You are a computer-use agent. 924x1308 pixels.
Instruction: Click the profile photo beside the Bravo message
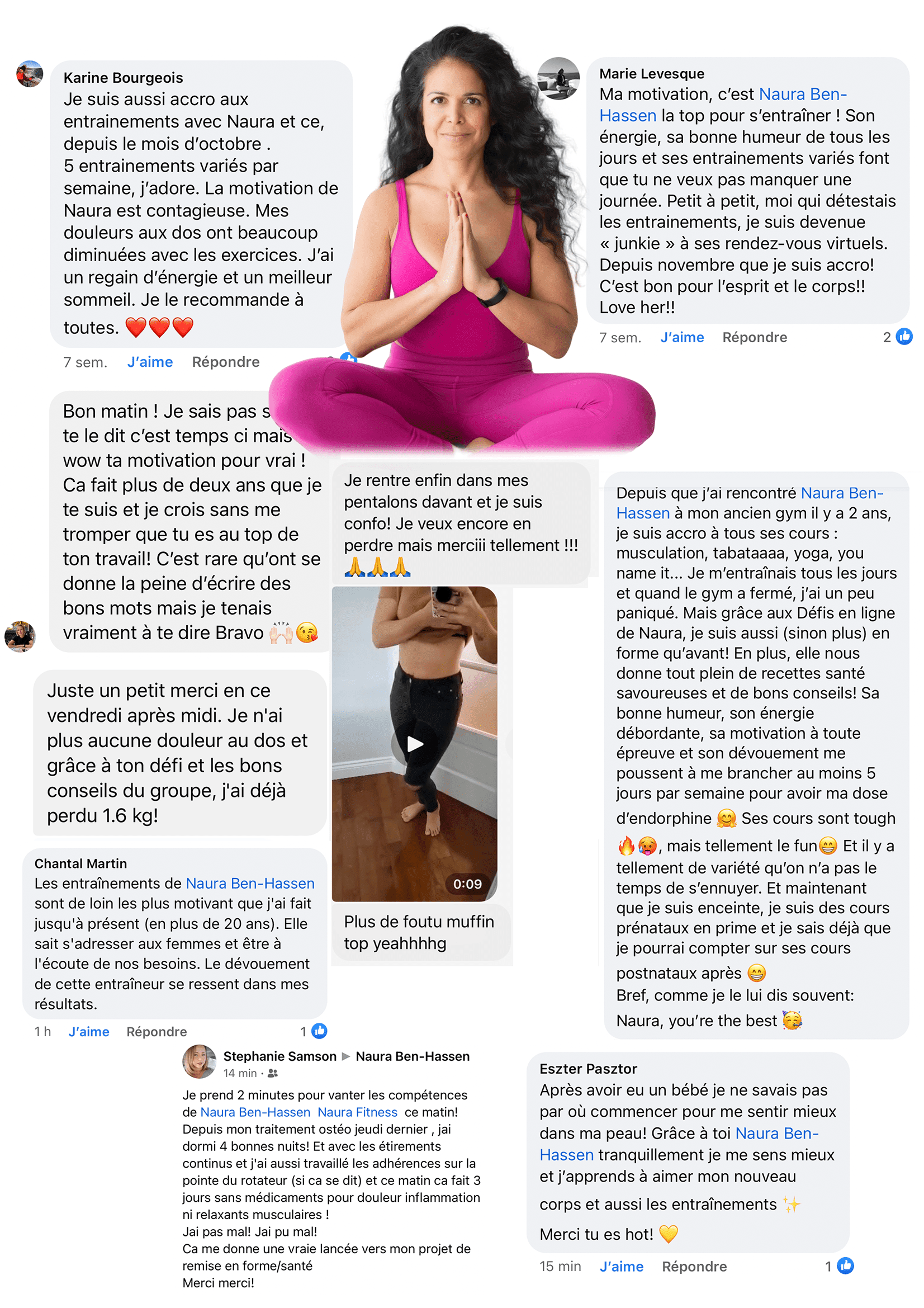tap(21, 636)
